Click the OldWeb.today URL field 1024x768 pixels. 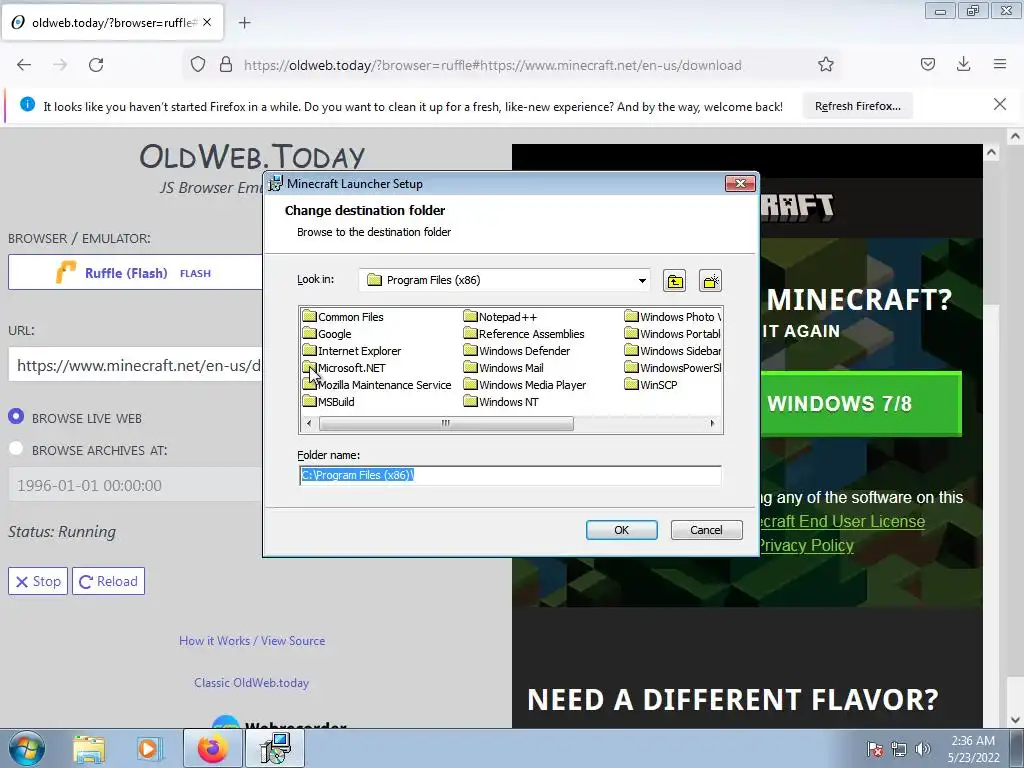[135, 365]
